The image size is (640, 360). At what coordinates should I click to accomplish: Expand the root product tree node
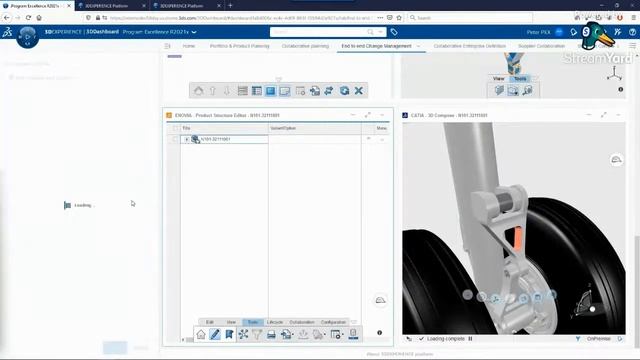click(x=187, y=140)
